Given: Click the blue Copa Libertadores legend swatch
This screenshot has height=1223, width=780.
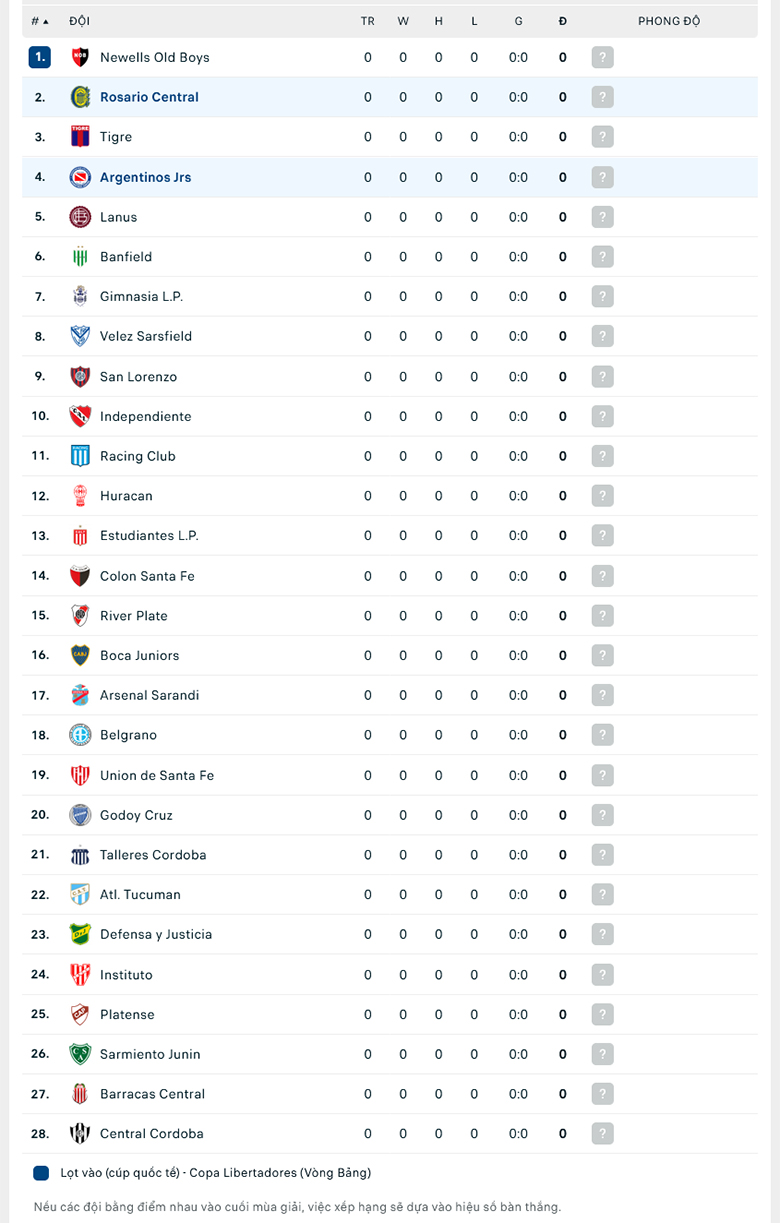Looking at the screenshot, I should [x=41, y=1173].
